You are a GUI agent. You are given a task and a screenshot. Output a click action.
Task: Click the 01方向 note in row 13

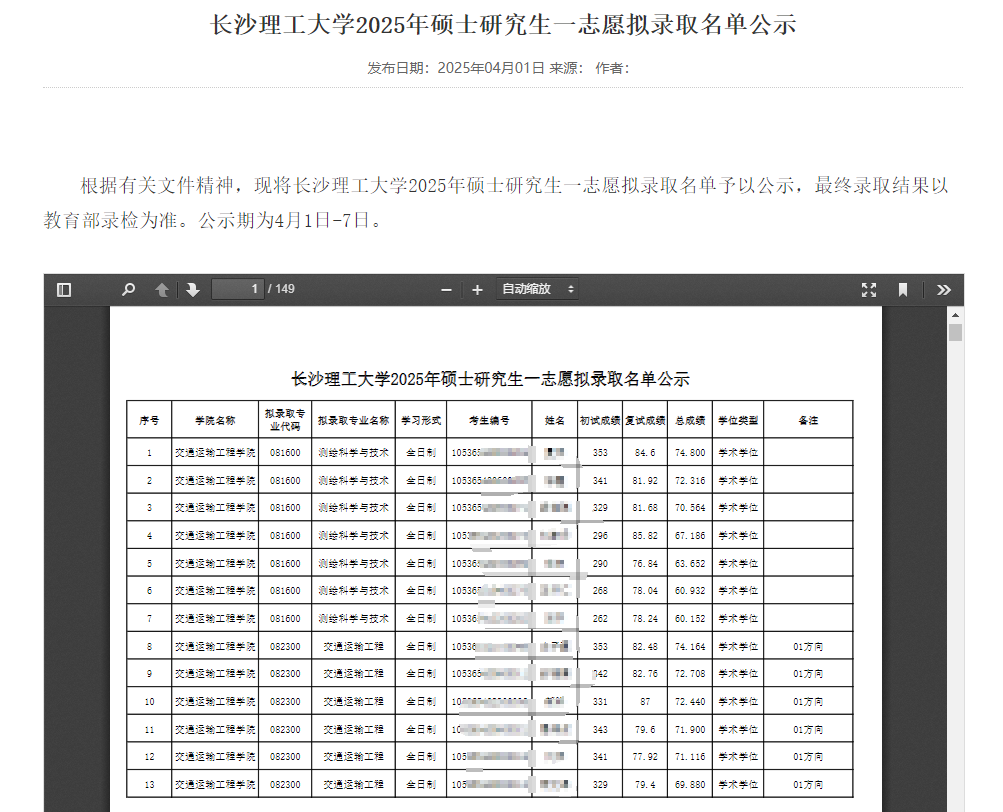[809, 784]
